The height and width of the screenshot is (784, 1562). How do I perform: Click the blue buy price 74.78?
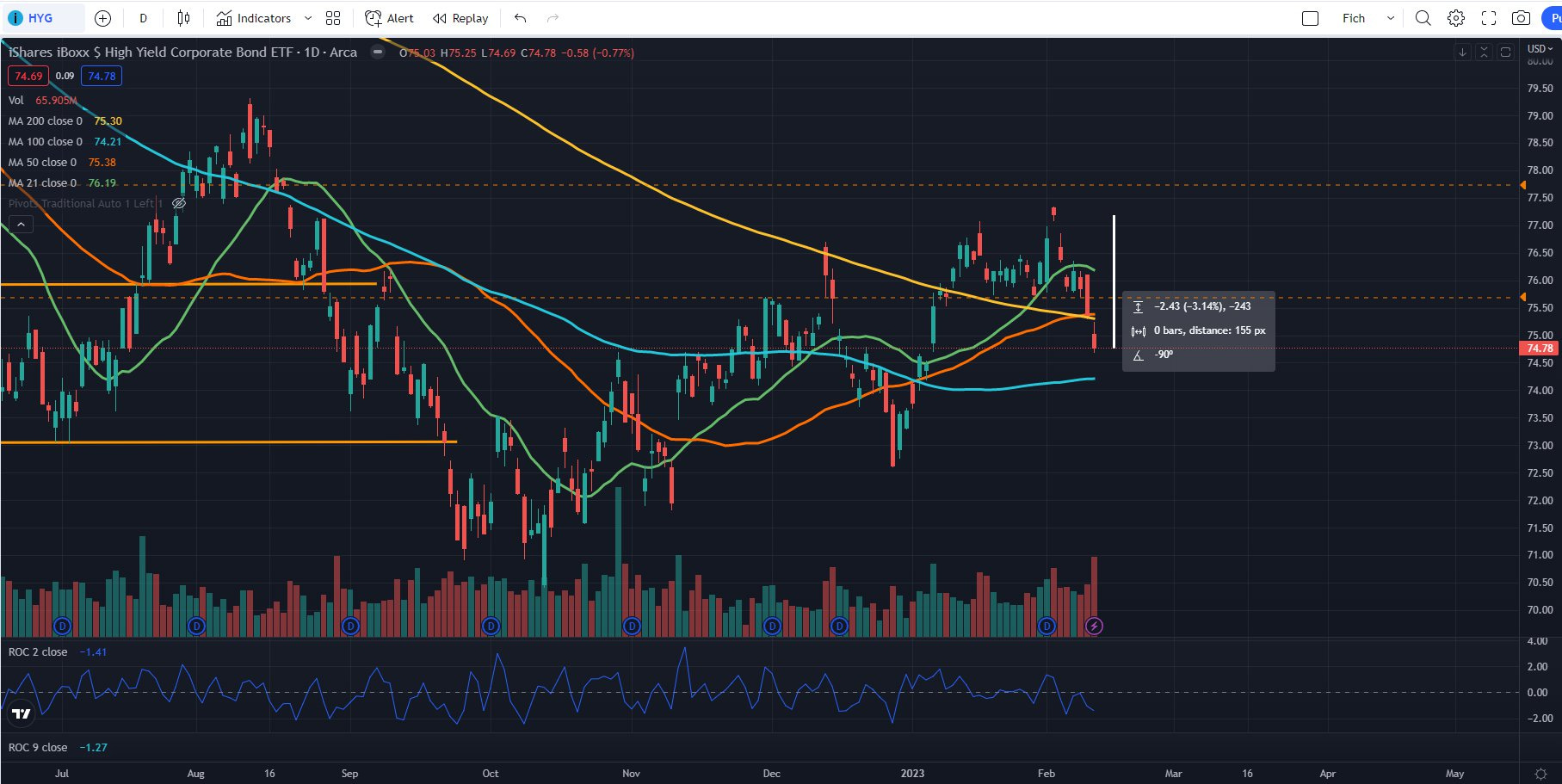click(x=102, y=76)
